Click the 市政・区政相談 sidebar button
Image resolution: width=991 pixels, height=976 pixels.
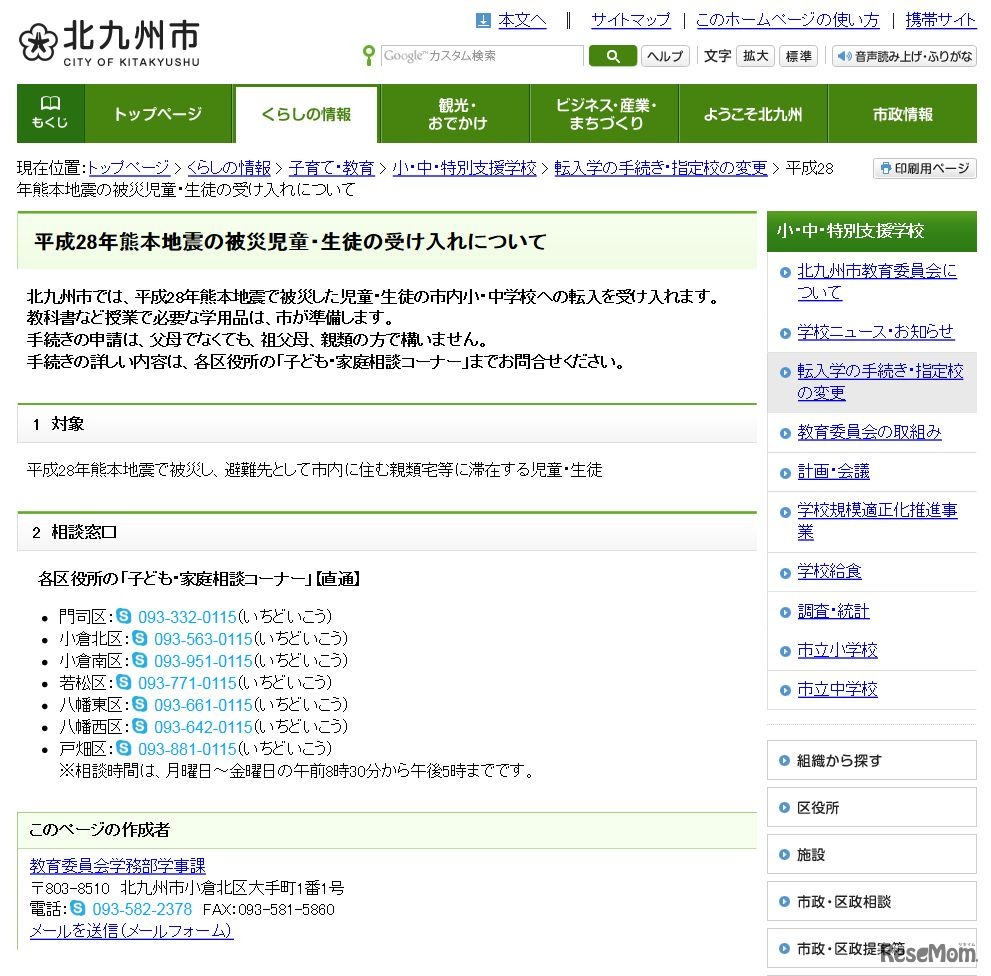pyautogui.click(x=872, y=901)
